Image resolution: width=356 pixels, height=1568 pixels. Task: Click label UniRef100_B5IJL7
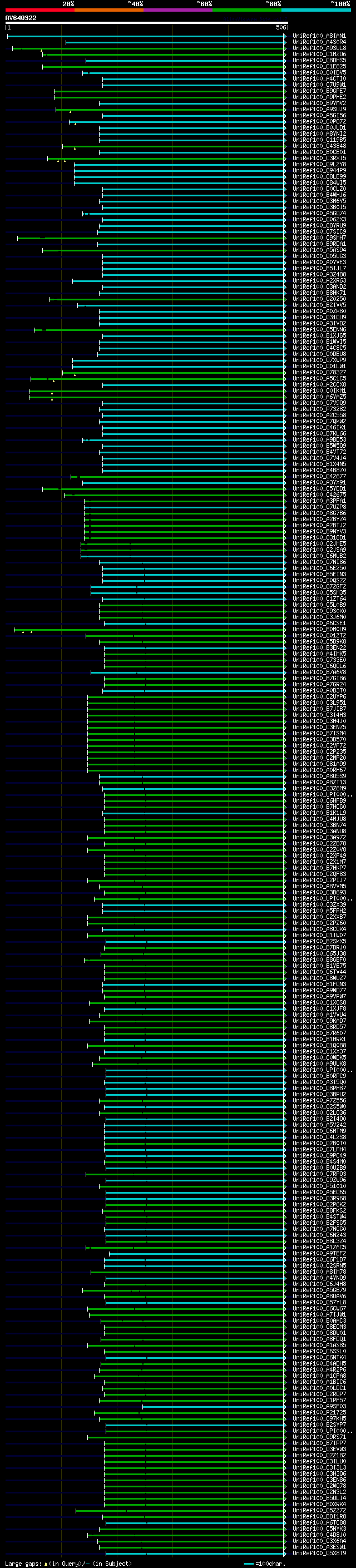click(319, 269)
